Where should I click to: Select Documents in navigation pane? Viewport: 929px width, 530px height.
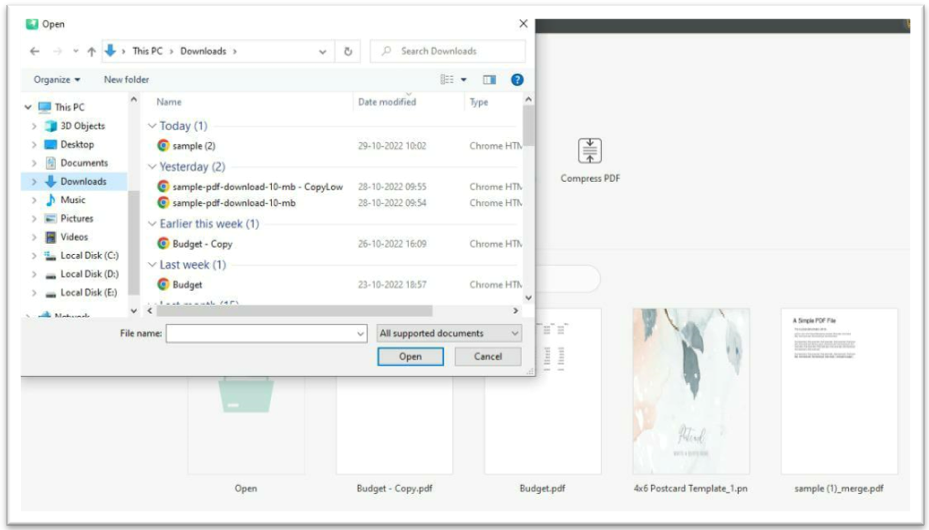[x=84, y=163]
